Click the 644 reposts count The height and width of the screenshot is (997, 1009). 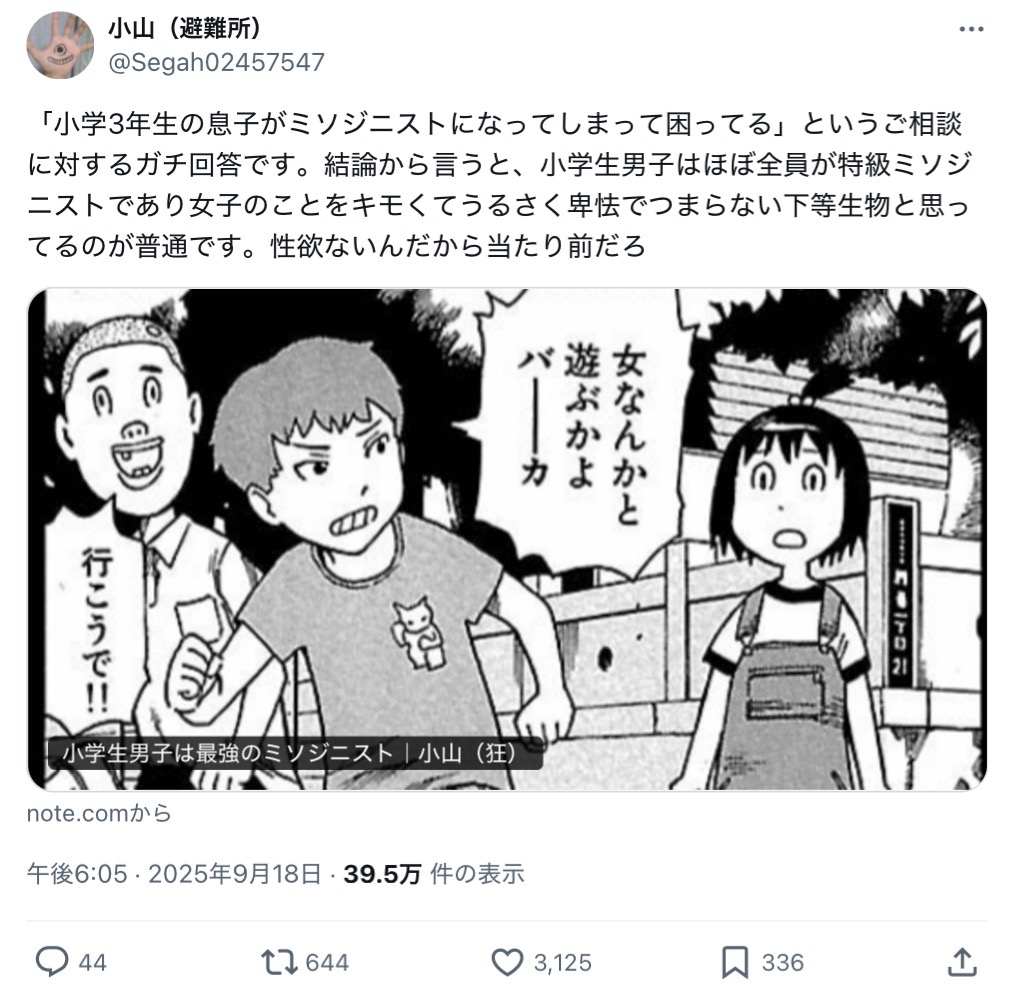click(x=327, y=963)
